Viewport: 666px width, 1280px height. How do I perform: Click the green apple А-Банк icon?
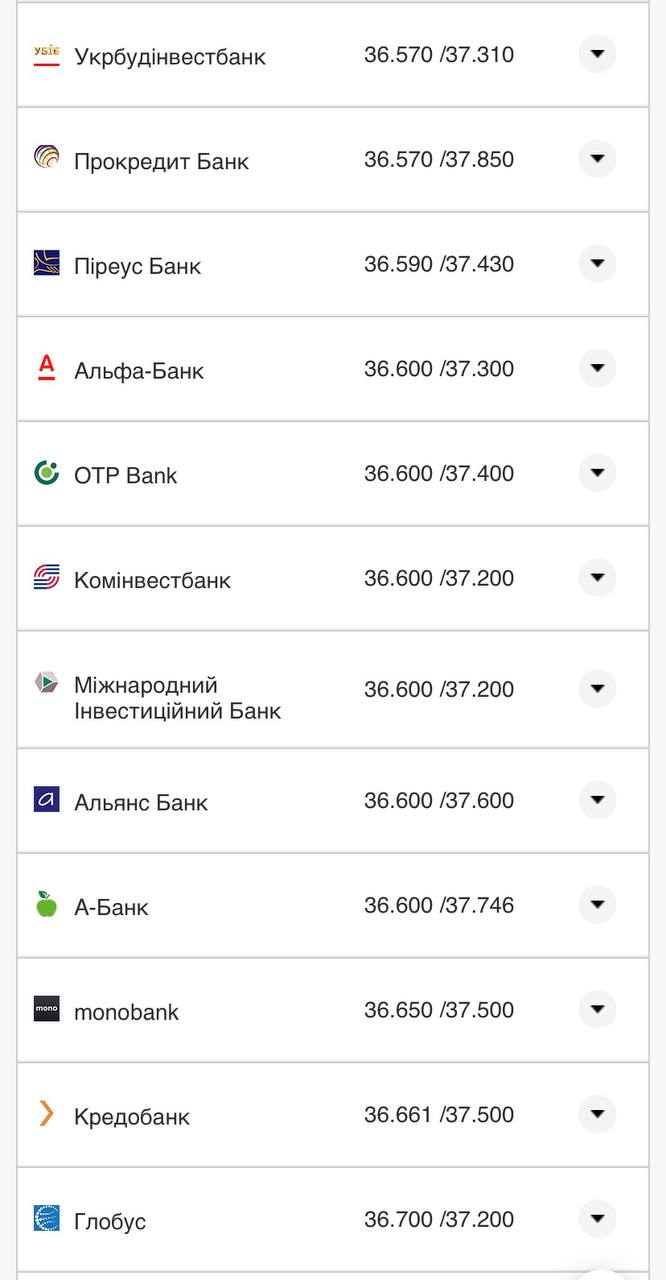tap(47, 905)
